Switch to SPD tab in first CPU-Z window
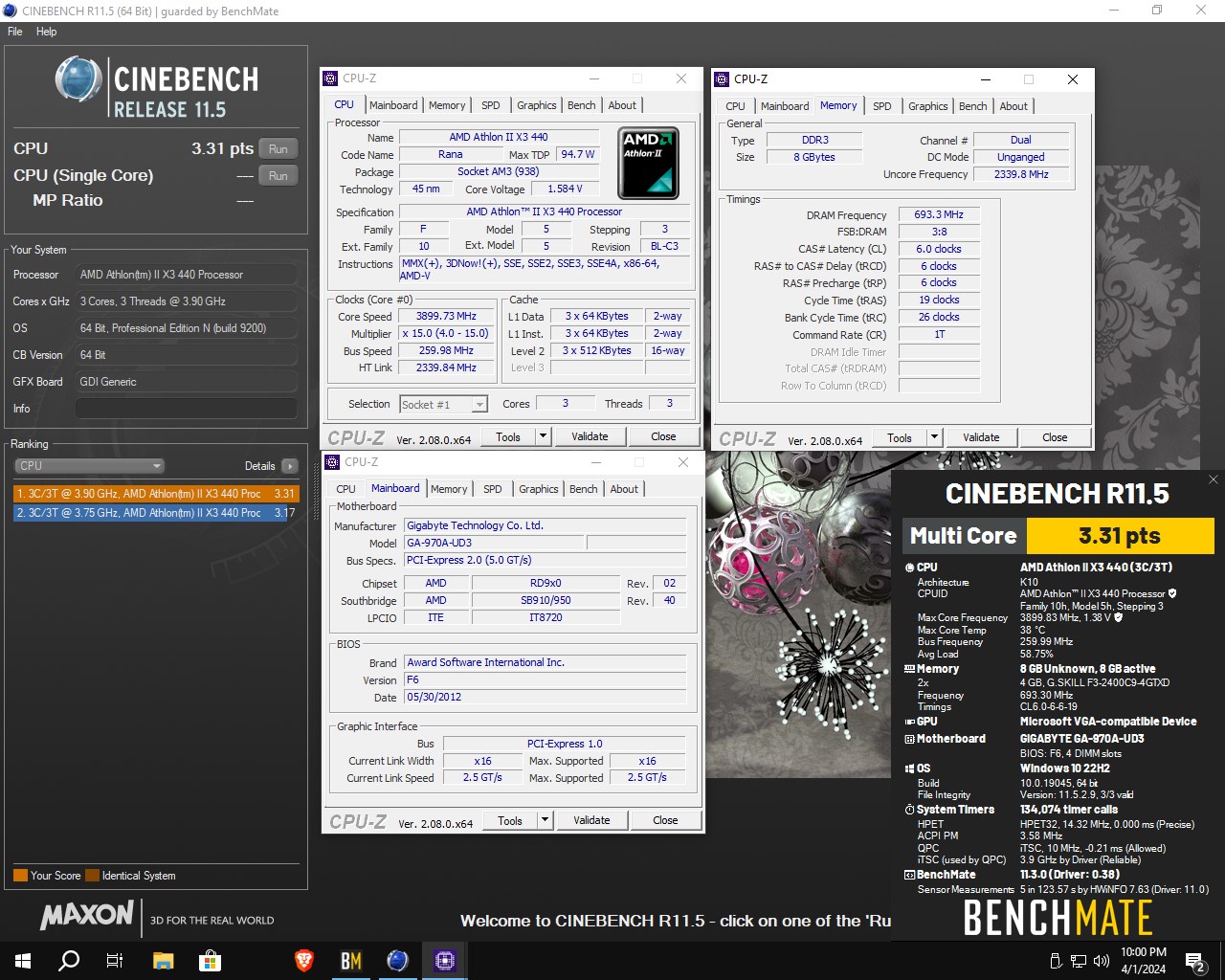The image size is (1225, 980). coord(491,105)
